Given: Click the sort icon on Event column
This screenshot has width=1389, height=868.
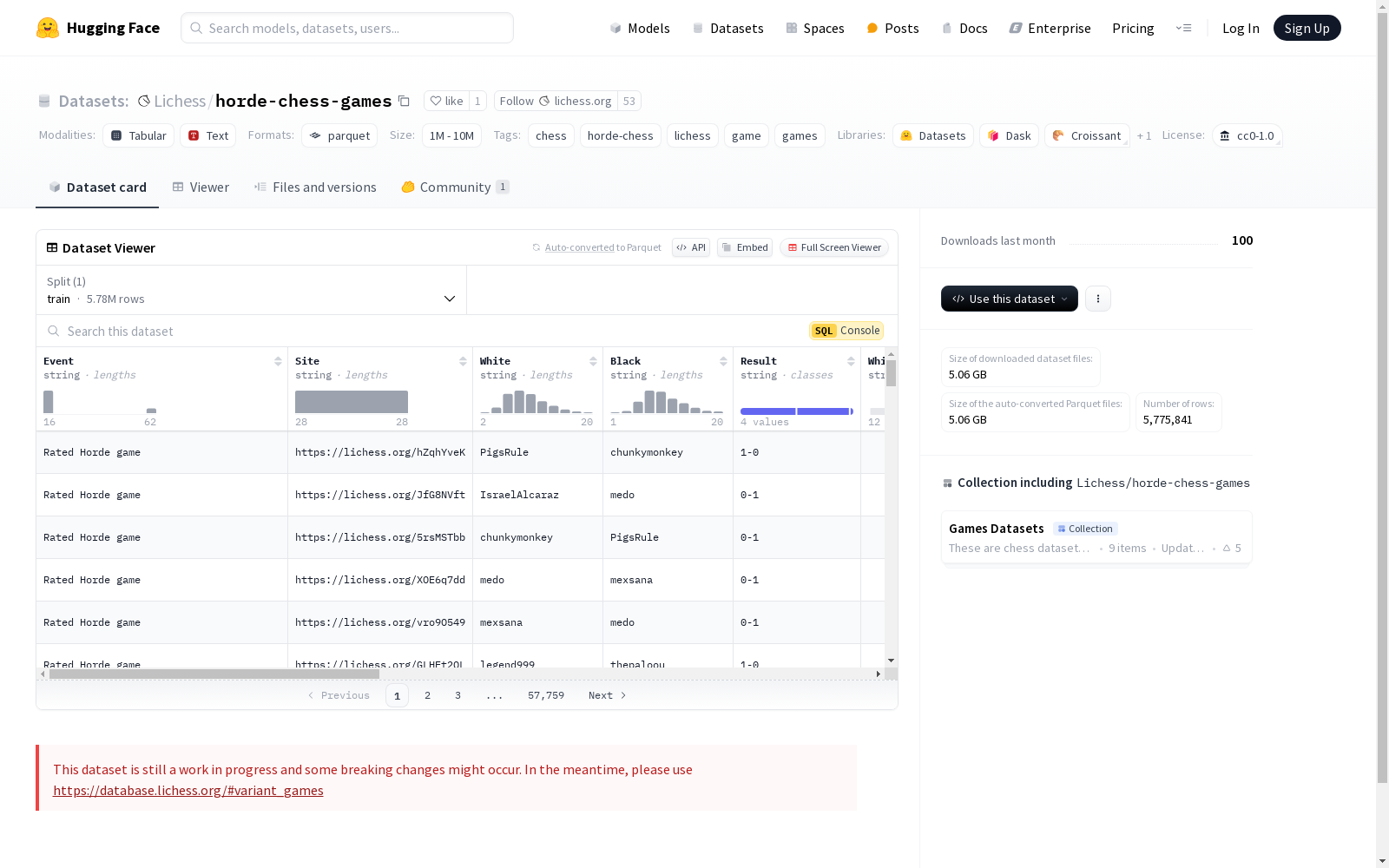Looking at the screenshot, I should point(278,361).
